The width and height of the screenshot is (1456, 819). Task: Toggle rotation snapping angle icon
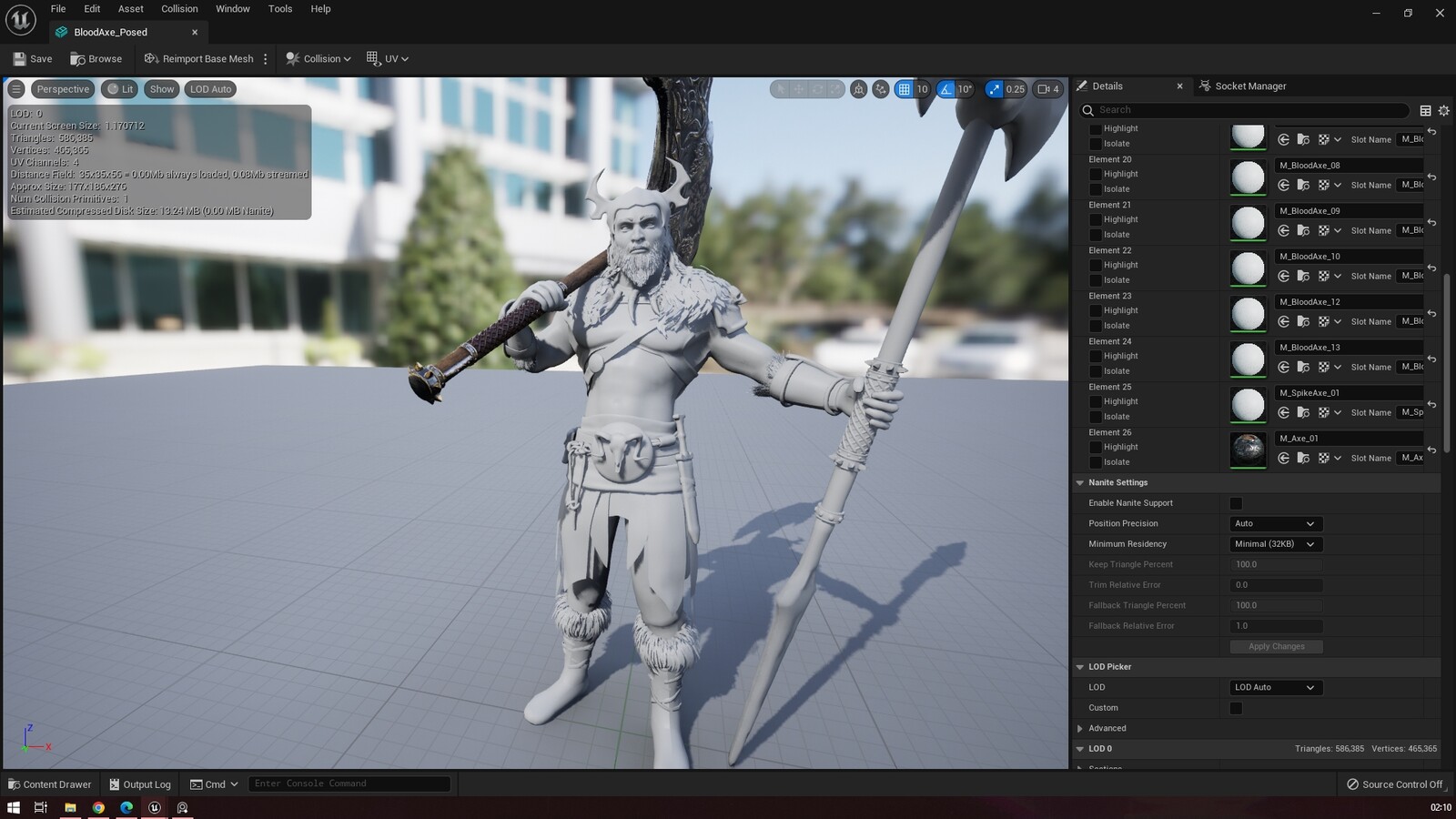(x=945, y=89)
